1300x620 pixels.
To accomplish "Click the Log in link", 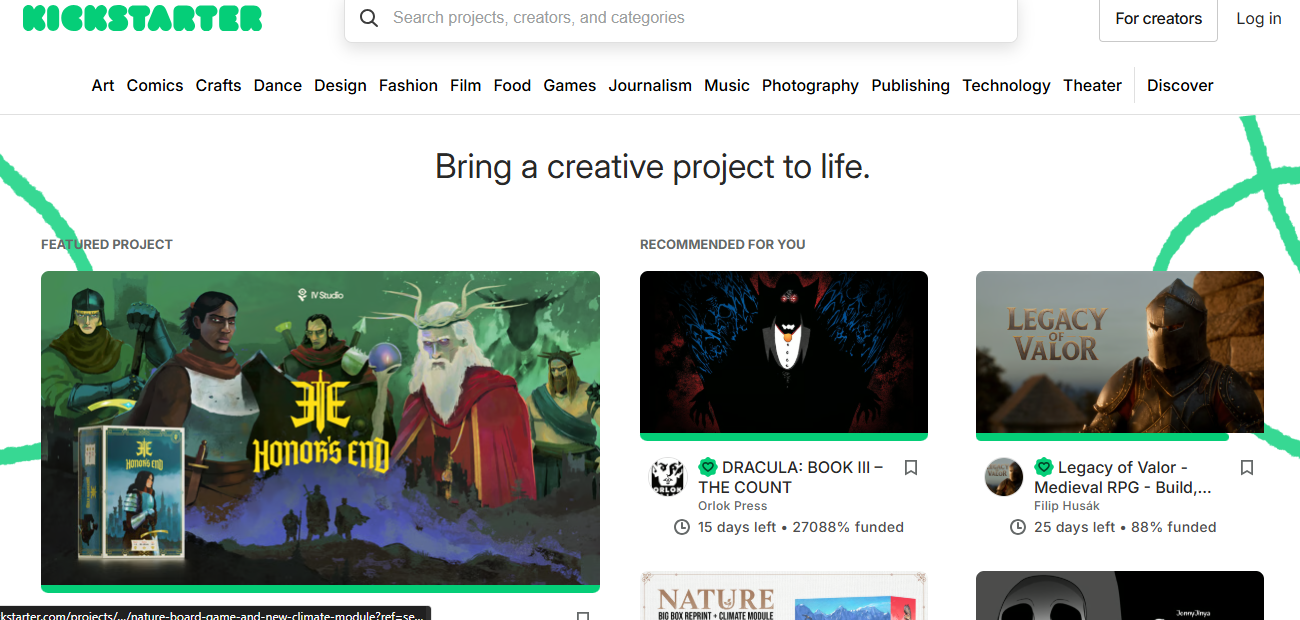I will (x=1259, y=19).
